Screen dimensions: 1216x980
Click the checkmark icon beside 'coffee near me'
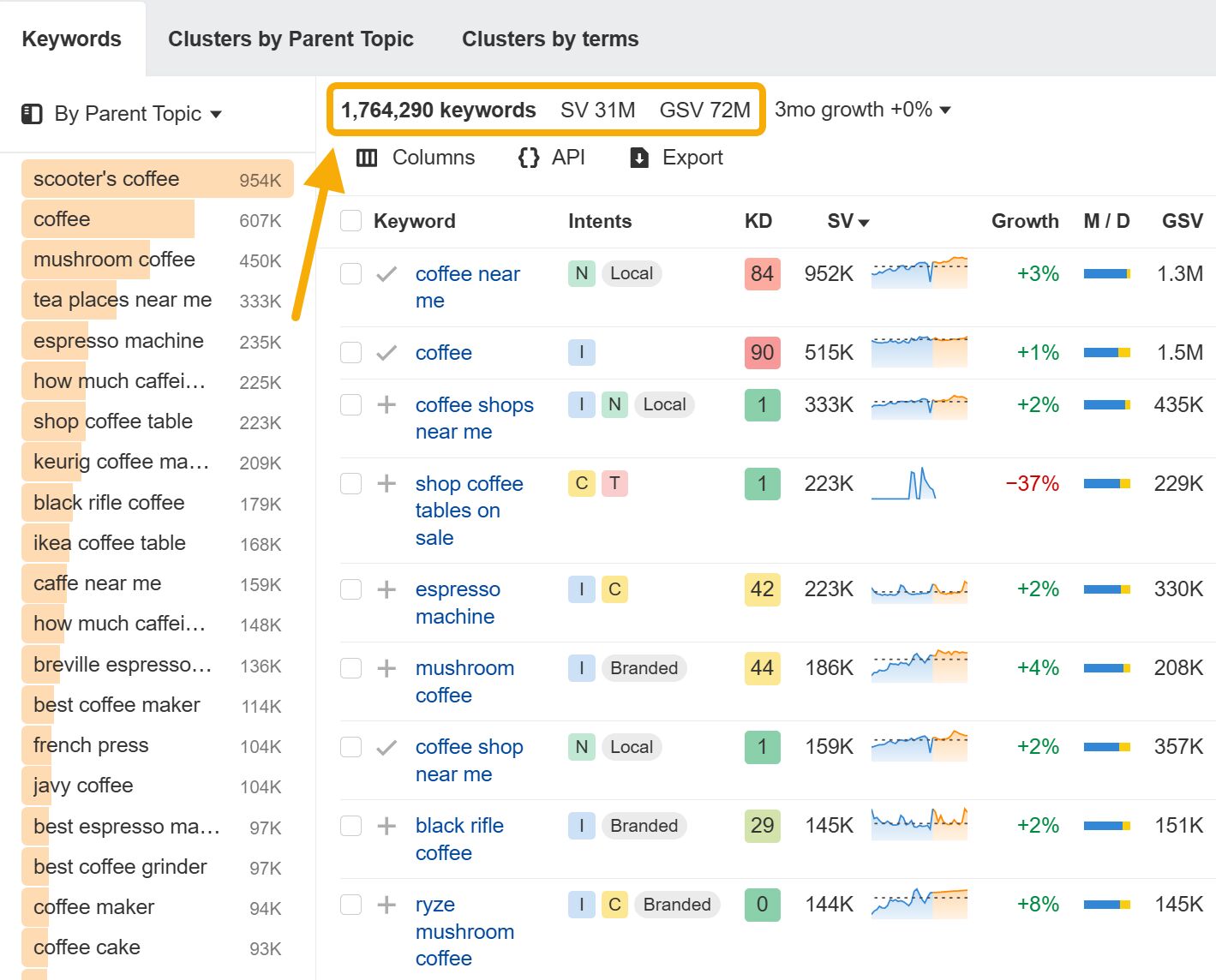pos(386,274)
